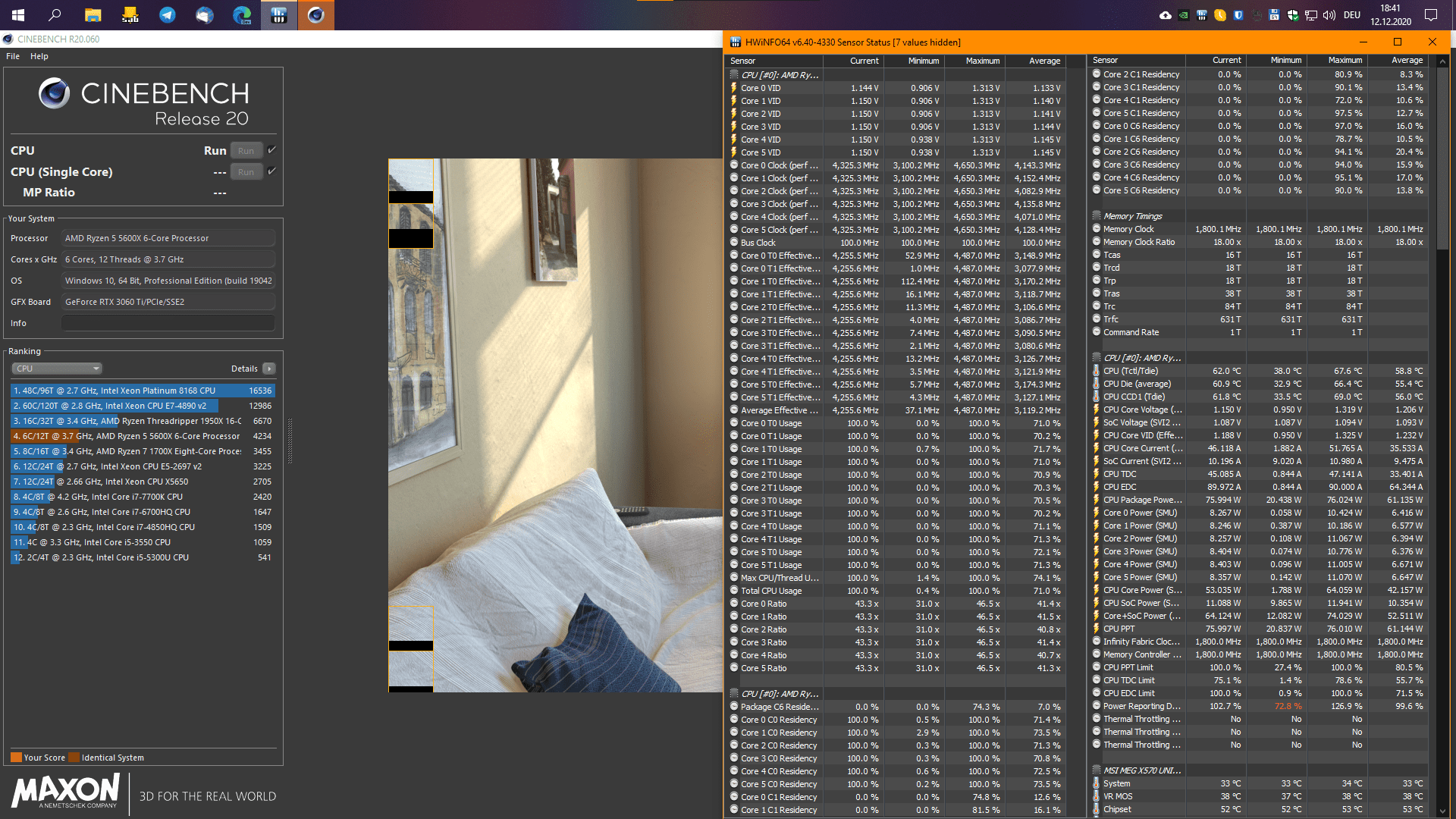Image resolution: width=1456 pixels, height=819 pixels.
Task: Open the notification center icon
Action: pyautogui.click(x=1430, y=15)
